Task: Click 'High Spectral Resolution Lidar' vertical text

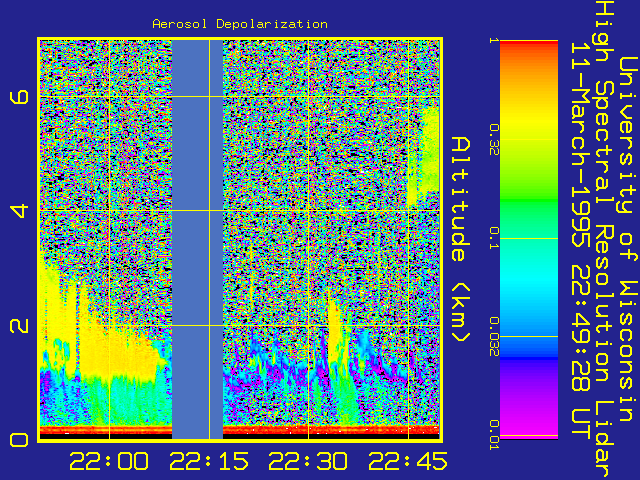Action: [x=604, y=240]
